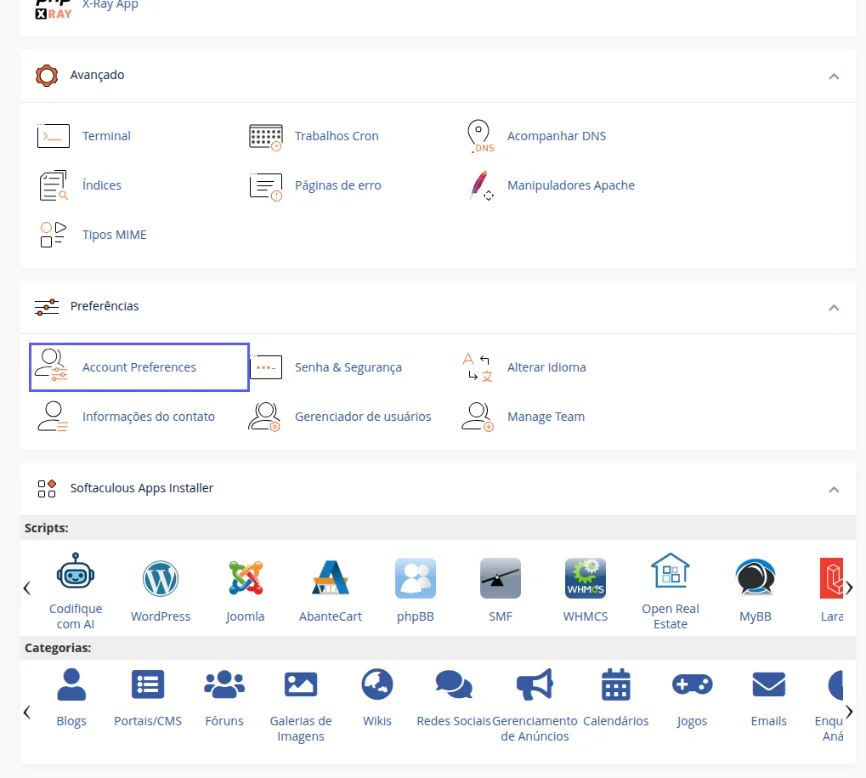Show next categories with right arrow
Screen dimensions: 866x778
tap(849, 712)
